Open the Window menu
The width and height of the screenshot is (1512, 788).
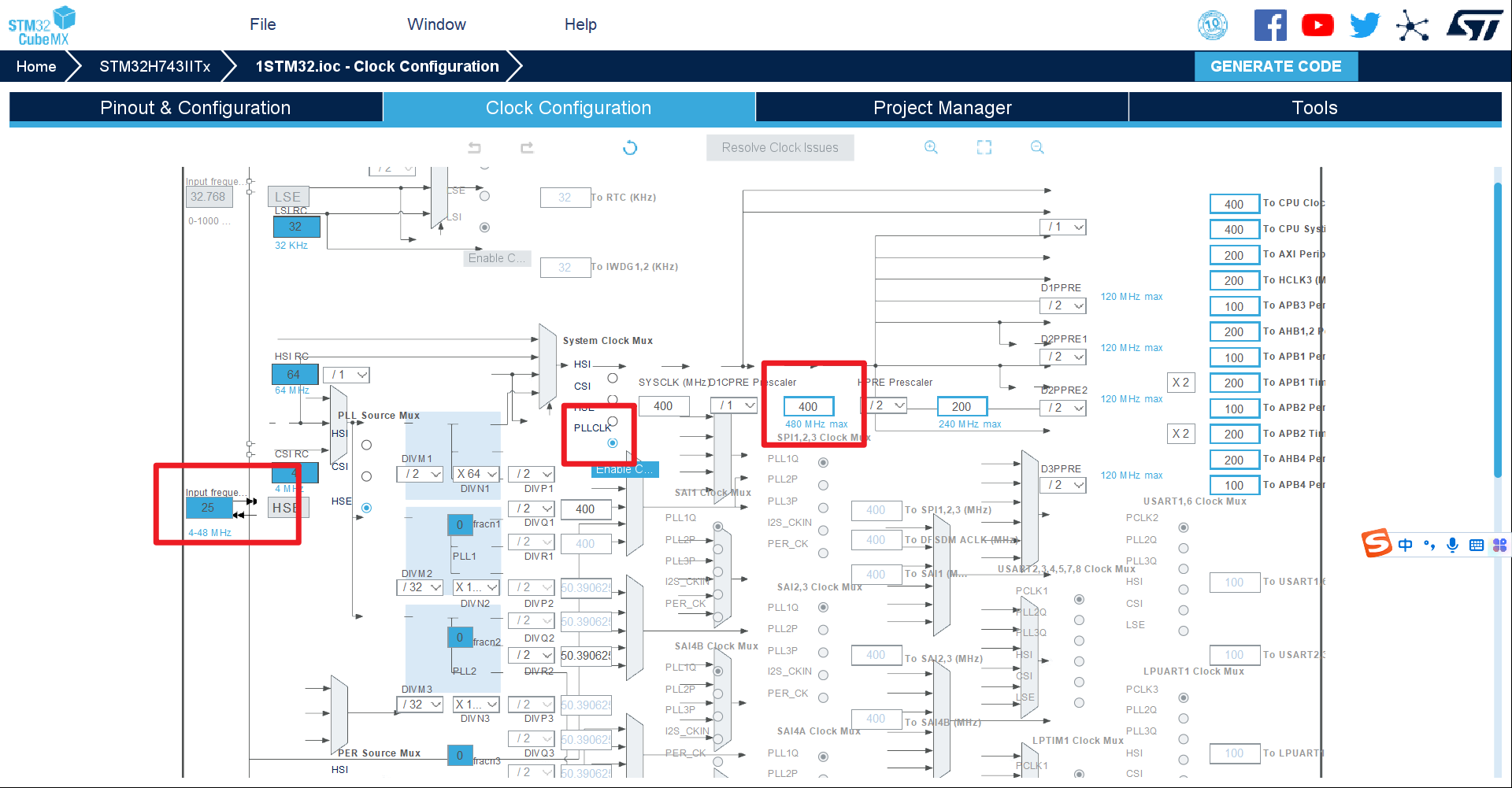436,24
